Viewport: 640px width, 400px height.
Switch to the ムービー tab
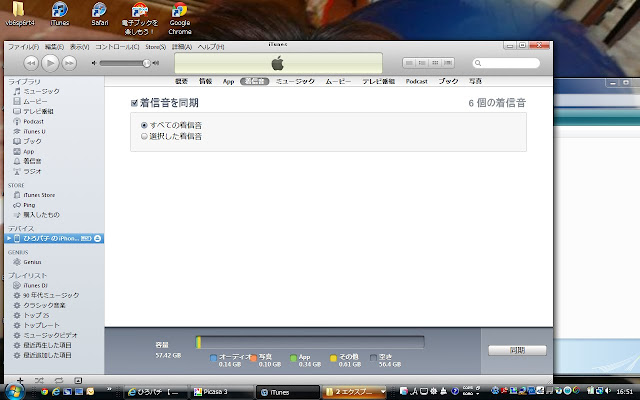(338, 81)
